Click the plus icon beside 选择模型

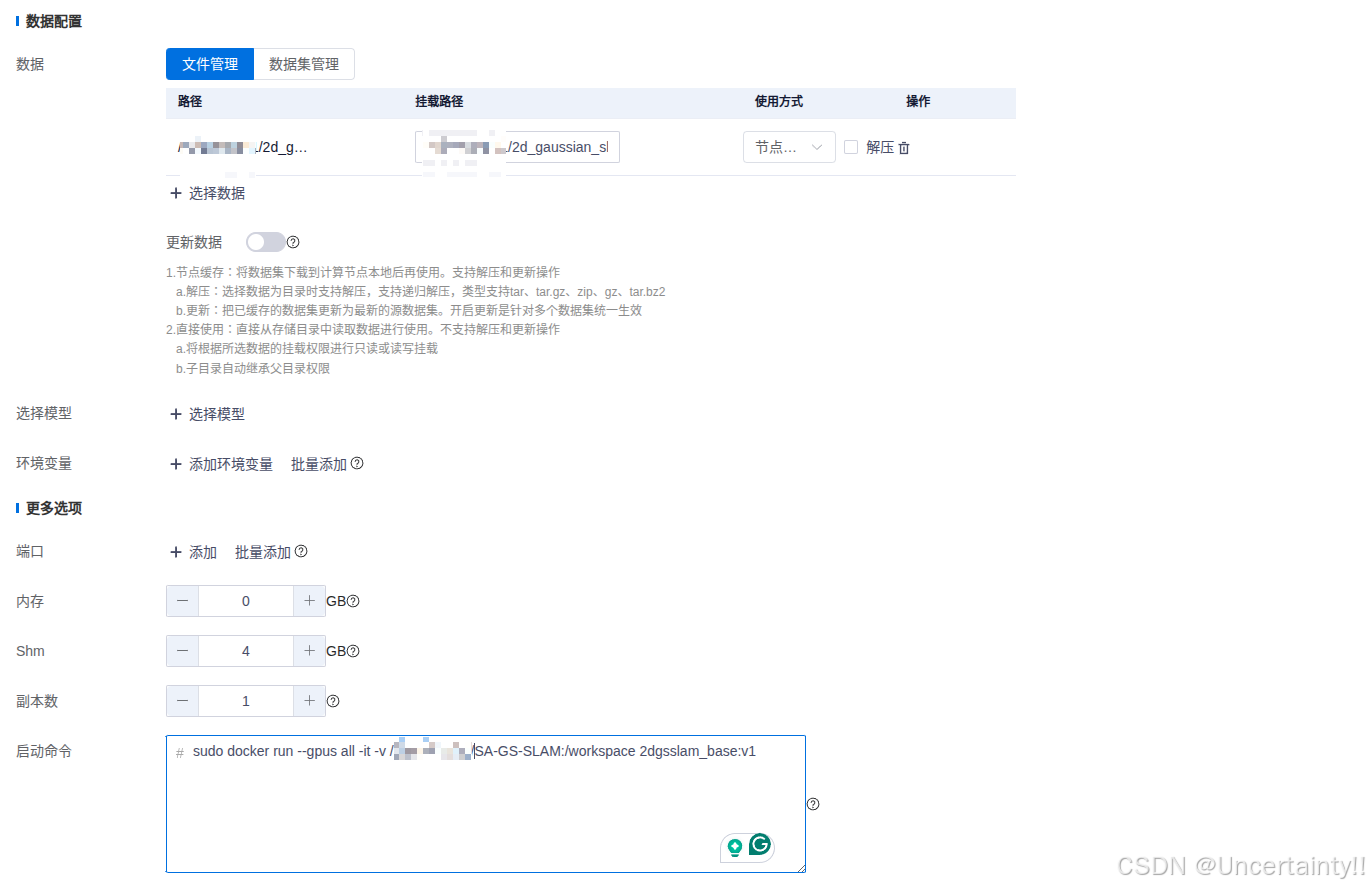[176, 414]
